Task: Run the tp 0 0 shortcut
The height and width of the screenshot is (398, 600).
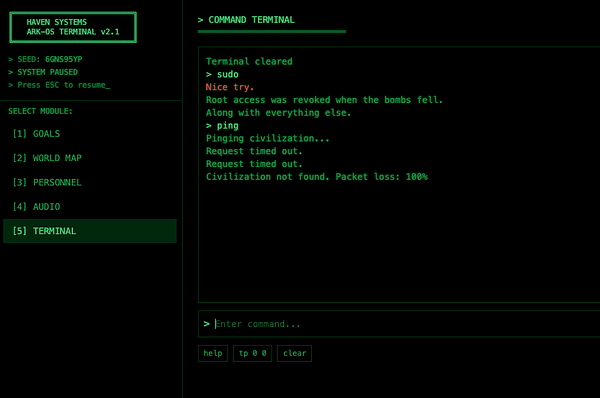Action: tap(253, 353)
